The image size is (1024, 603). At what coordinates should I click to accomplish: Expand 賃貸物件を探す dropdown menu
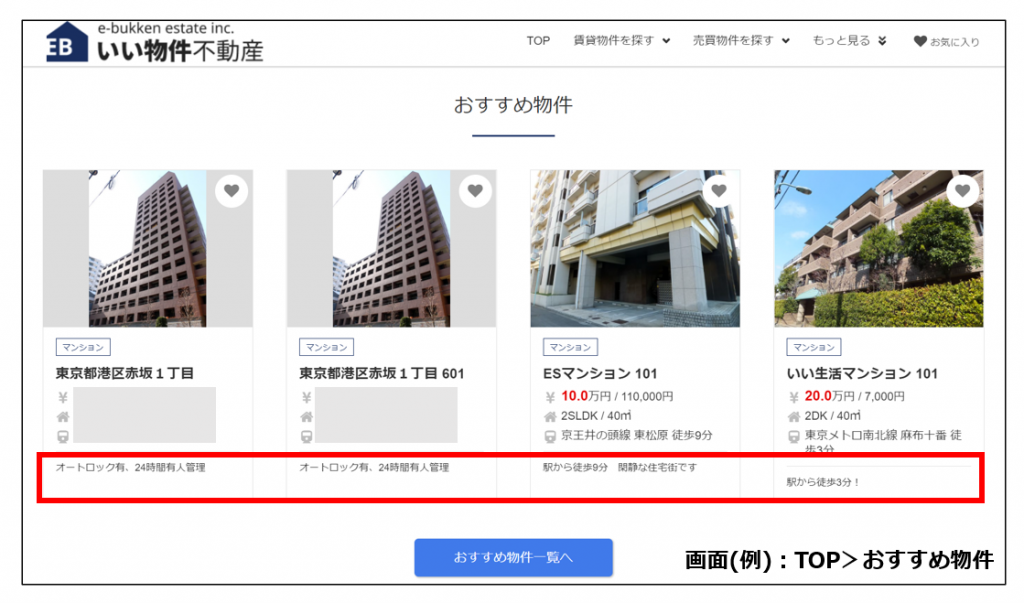621,41
